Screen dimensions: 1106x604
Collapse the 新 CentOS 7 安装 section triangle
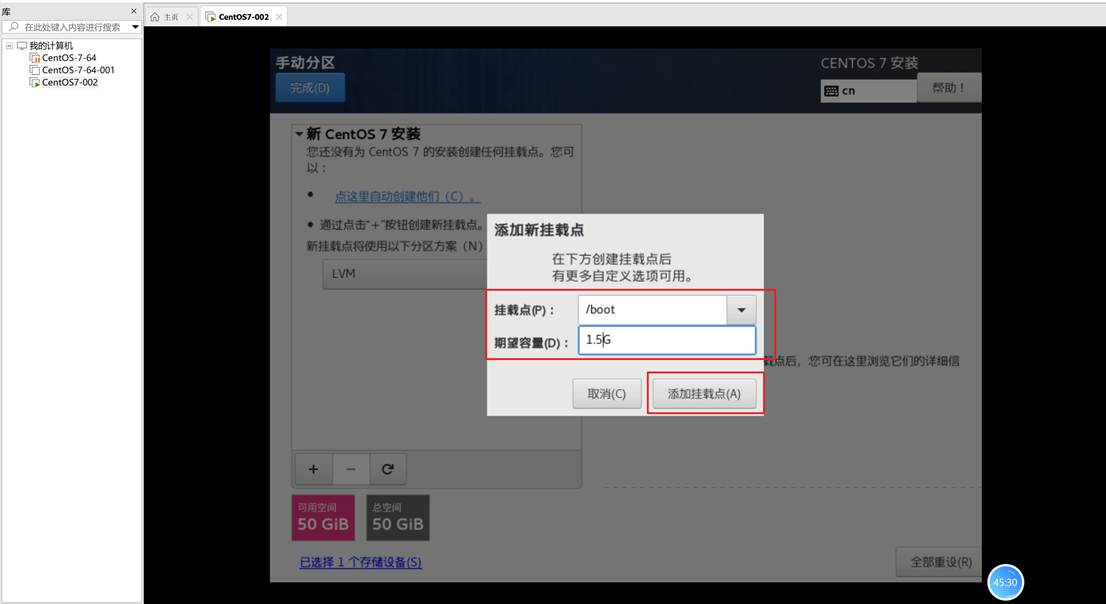point(299,134)
